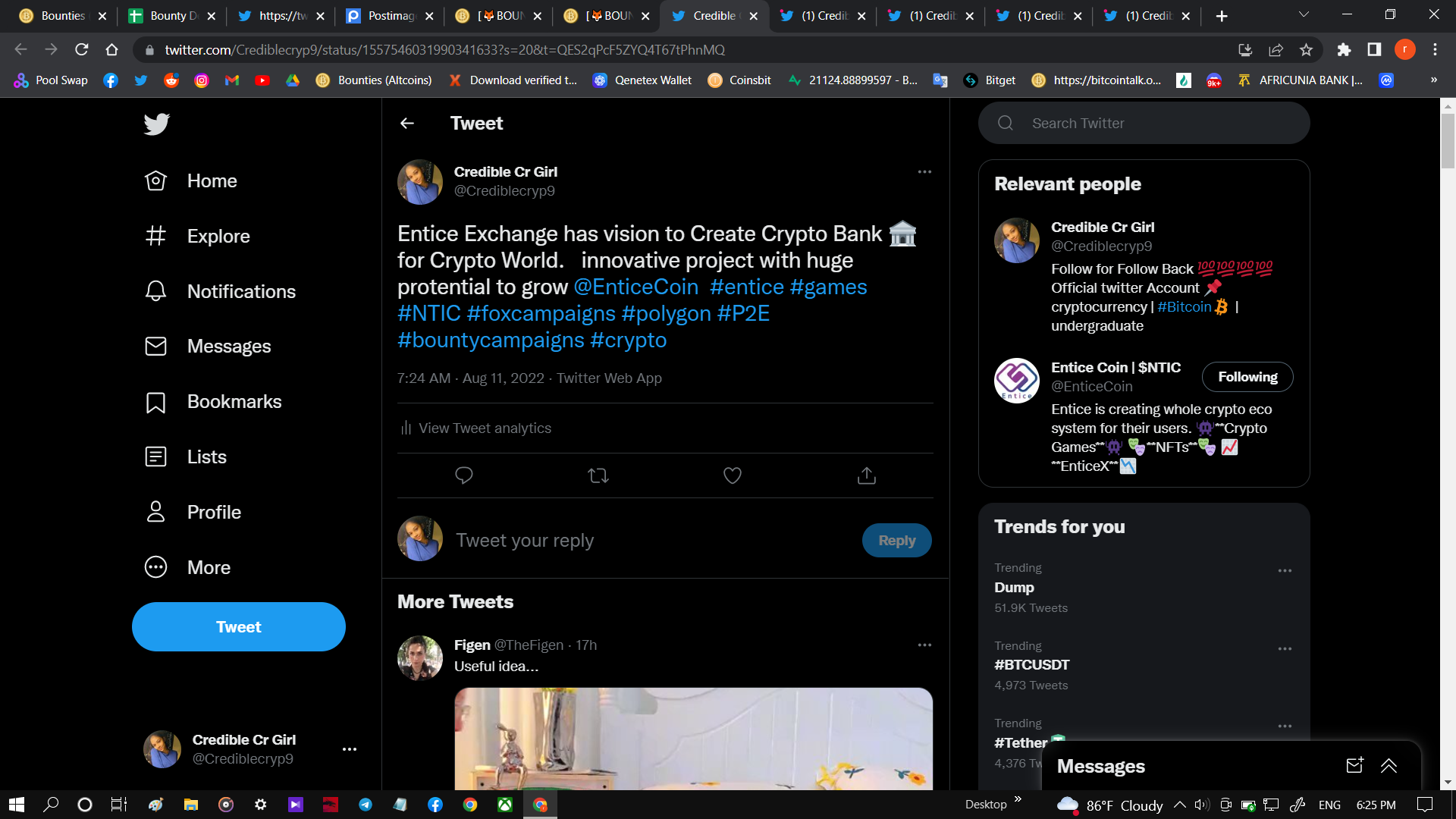Click the share page icon in address bar

[x=1276, y=50]
